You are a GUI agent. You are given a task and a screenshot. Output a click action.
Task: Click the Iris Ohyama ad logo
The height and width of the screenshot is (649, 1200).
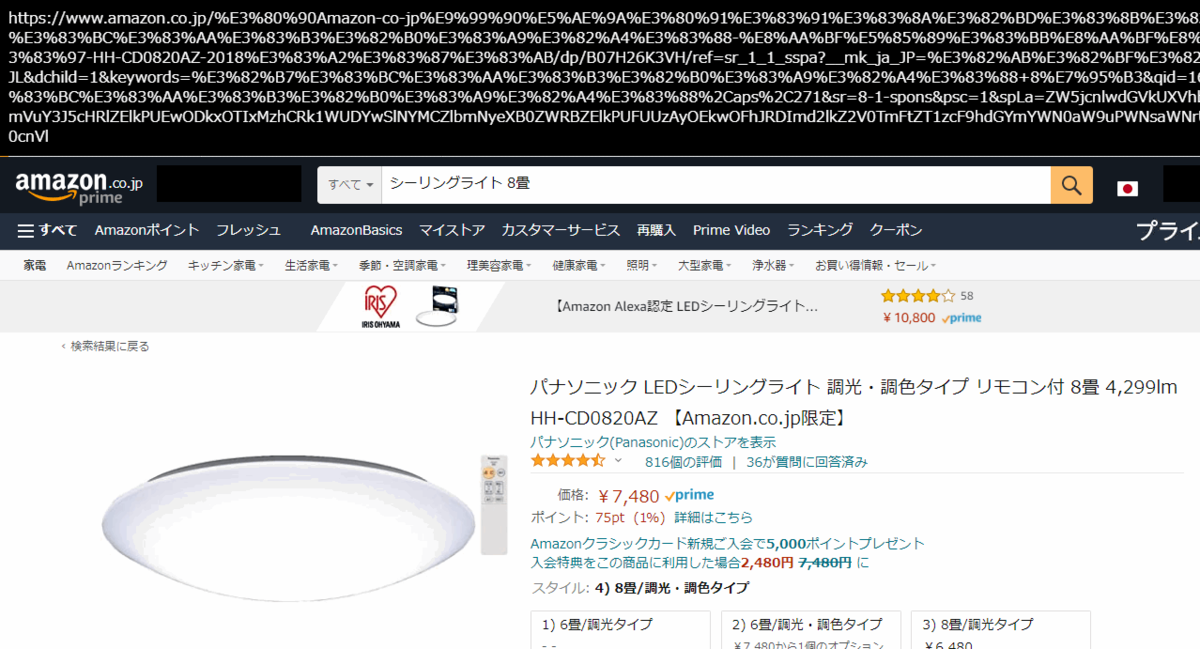(380, 306)
